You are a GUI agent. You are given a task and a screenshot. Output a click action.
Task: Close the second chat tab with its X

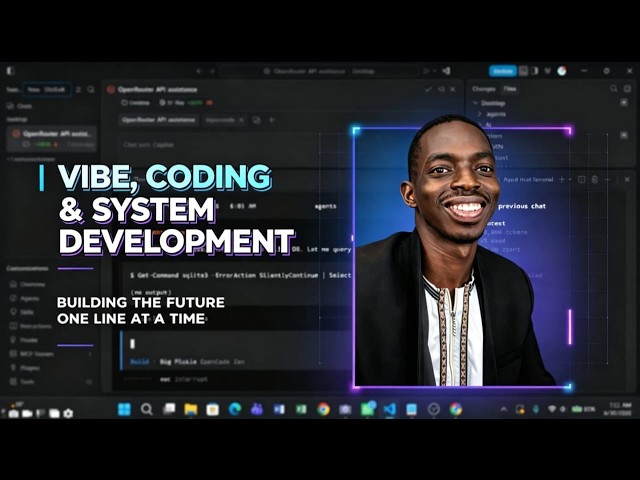pos(241,120)
